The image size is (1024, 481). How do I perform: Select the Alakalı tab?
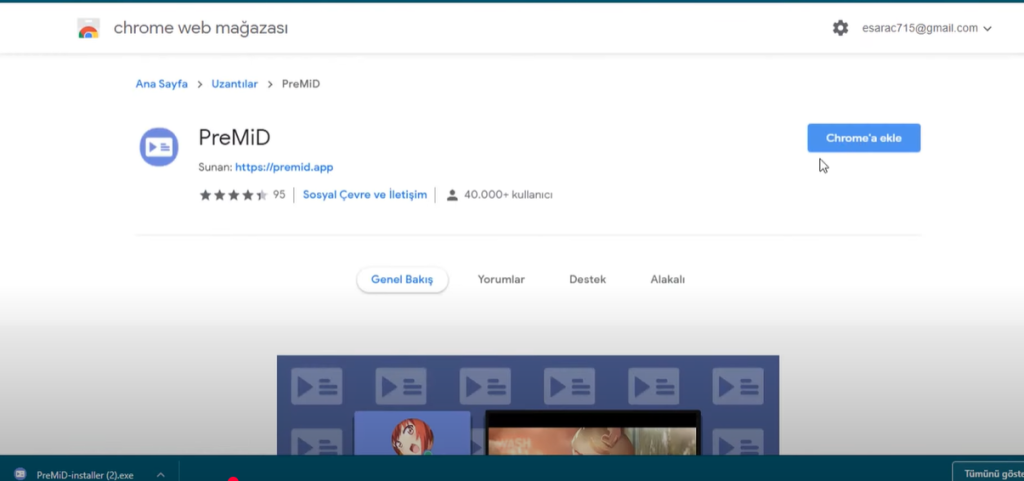click(667, 279)
